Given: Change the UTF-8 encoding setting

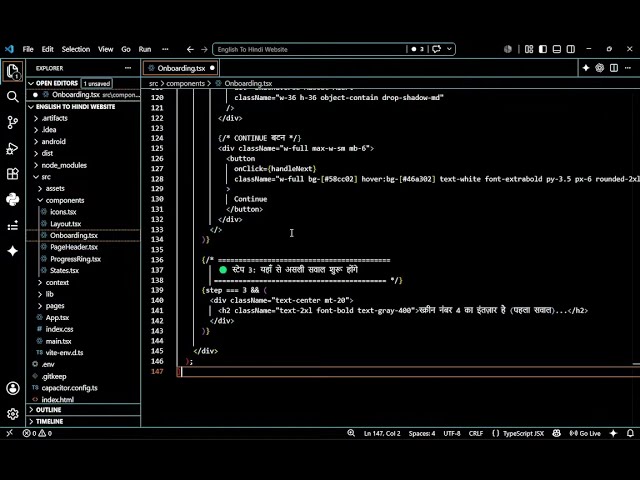Looking at the screenshot, I should [452, 433].
